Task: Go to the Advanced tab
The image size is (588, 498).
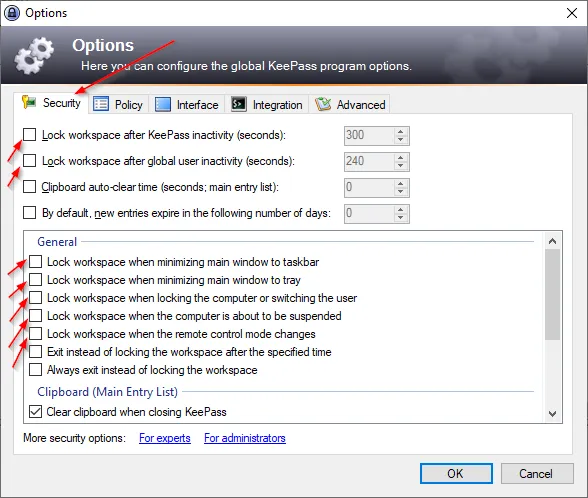Action: (x=350, y=104)
